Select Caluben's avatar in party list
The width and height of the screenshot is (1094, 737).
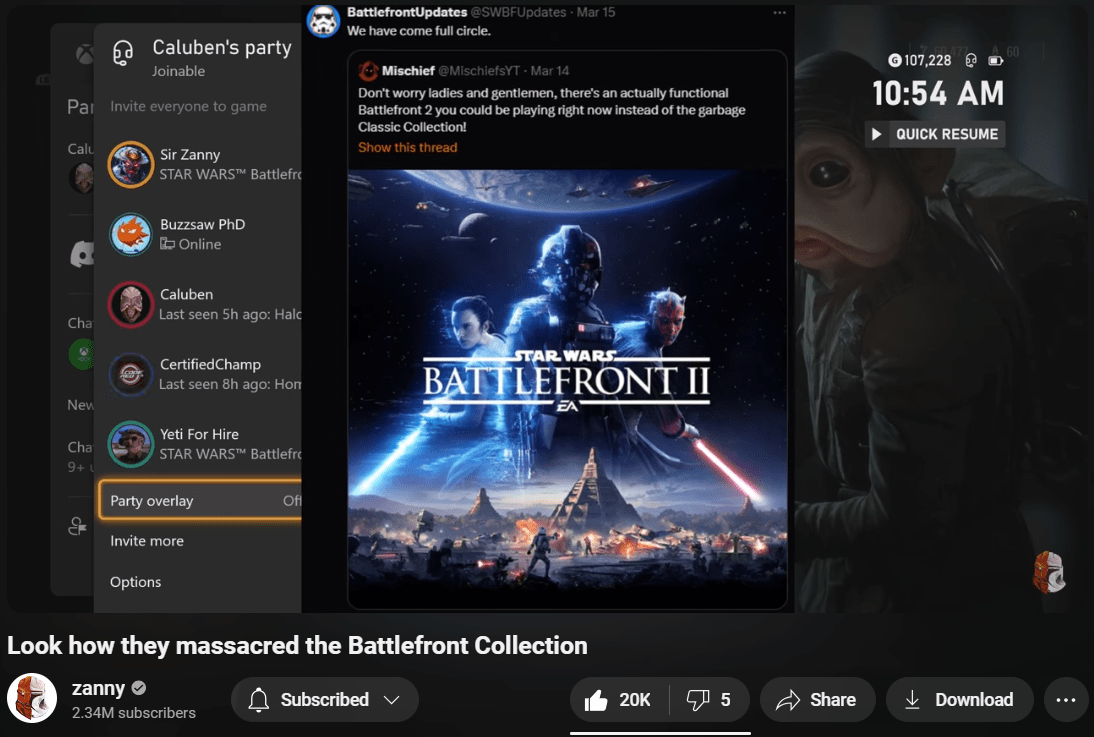130,304
